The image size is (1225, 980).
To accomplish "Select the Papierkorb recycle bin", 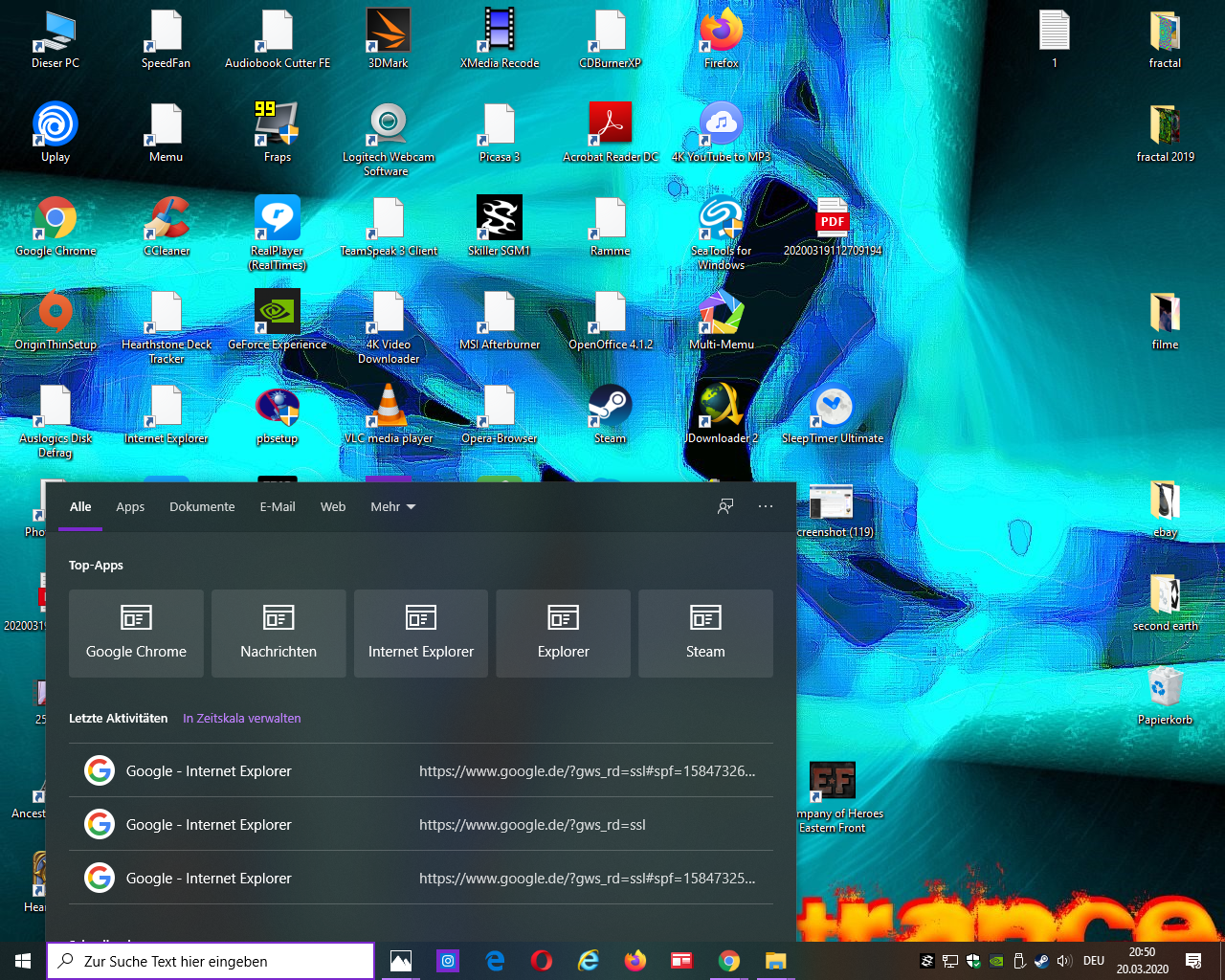I will coord(1165,695).
